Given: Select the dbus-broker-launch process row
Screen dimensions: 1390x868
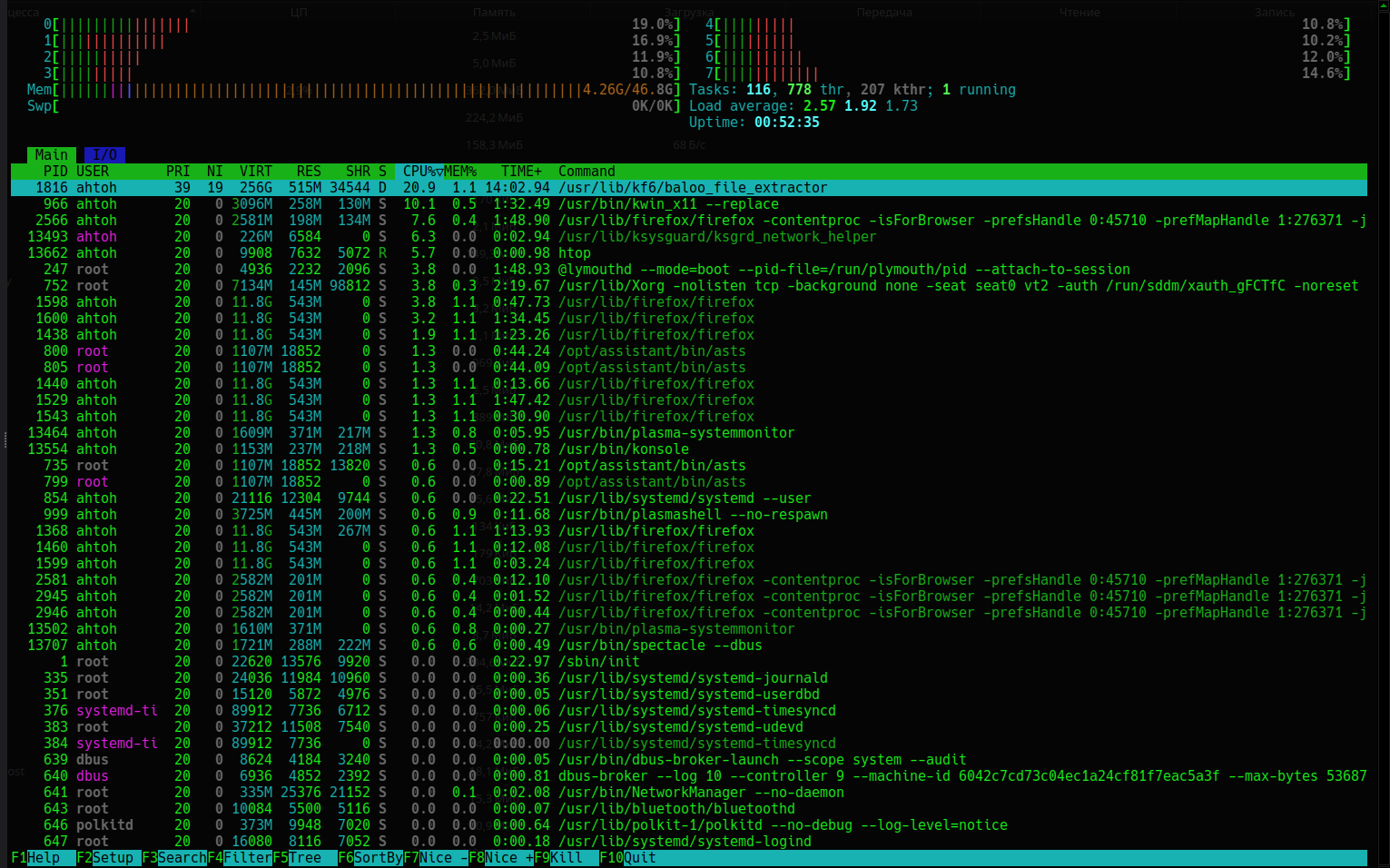Looking at the screenshot, I should 689,760.
